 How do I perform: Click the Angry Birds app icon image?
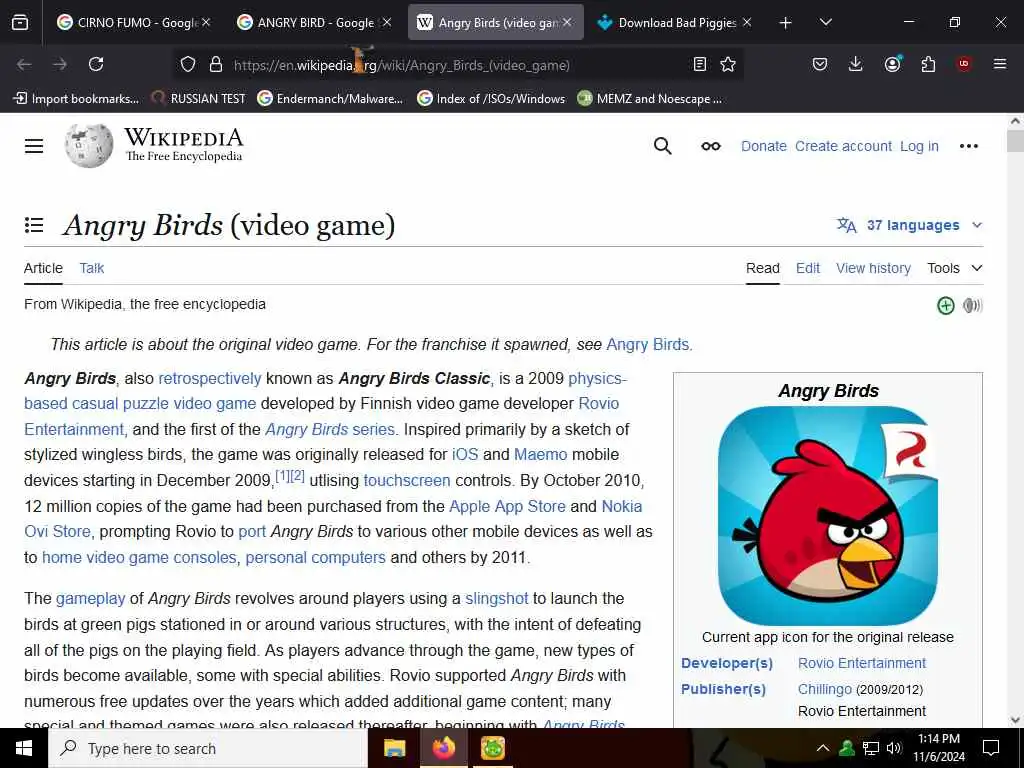(x=827, y=515)
